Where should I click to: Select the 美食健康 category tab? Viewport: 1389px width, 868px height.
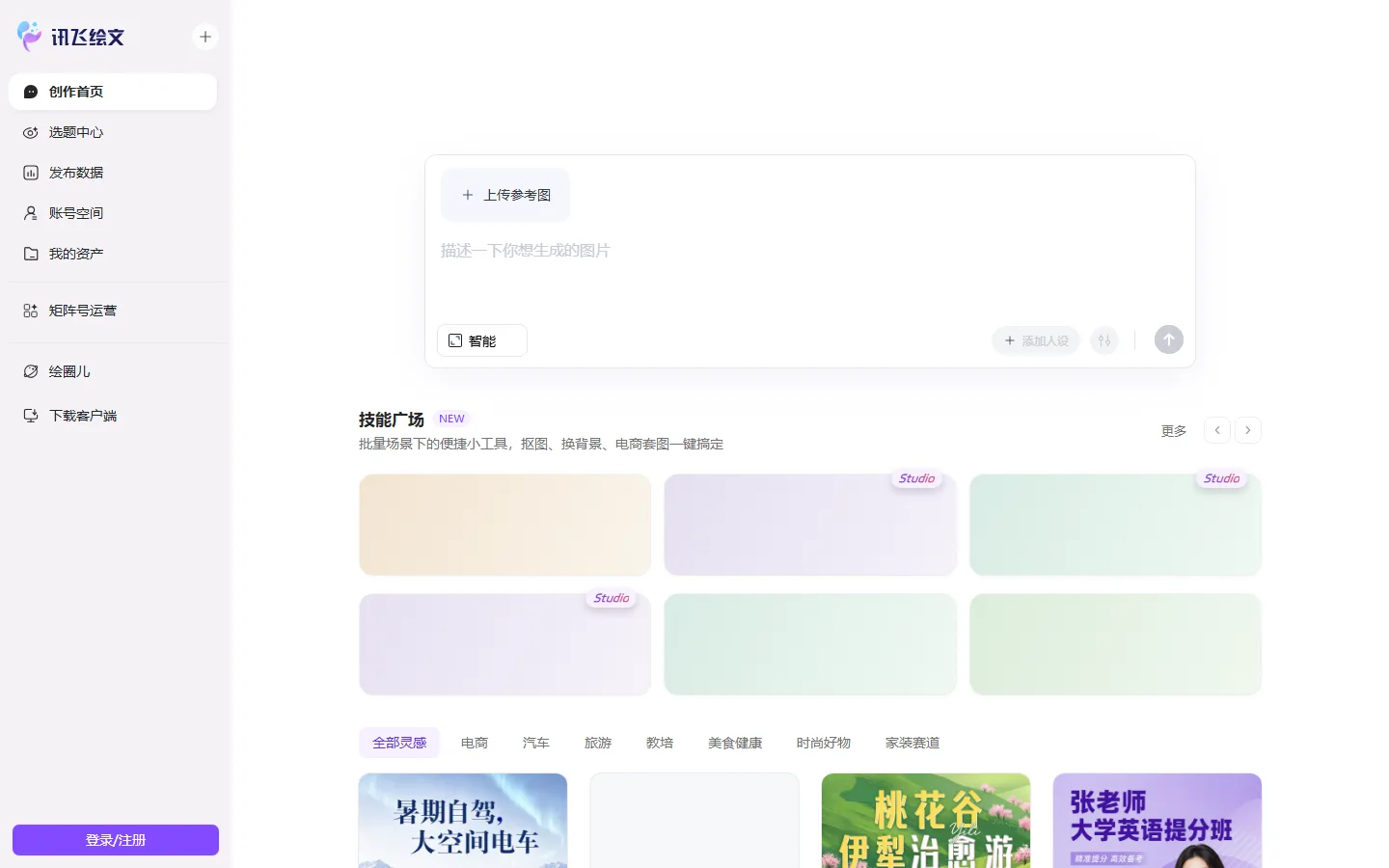click(x=735, y=743)
